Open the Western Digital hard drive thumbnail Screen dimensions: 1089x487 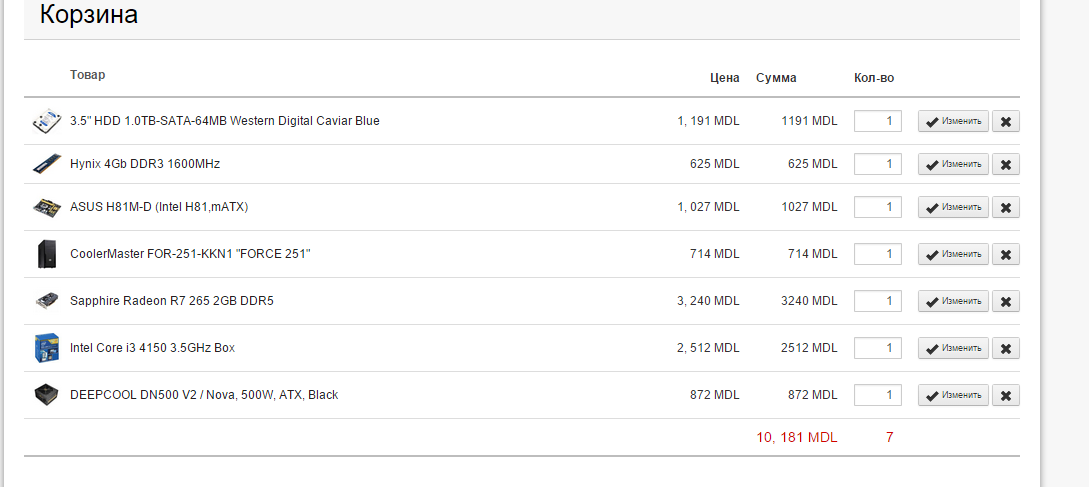coord(47,121)
